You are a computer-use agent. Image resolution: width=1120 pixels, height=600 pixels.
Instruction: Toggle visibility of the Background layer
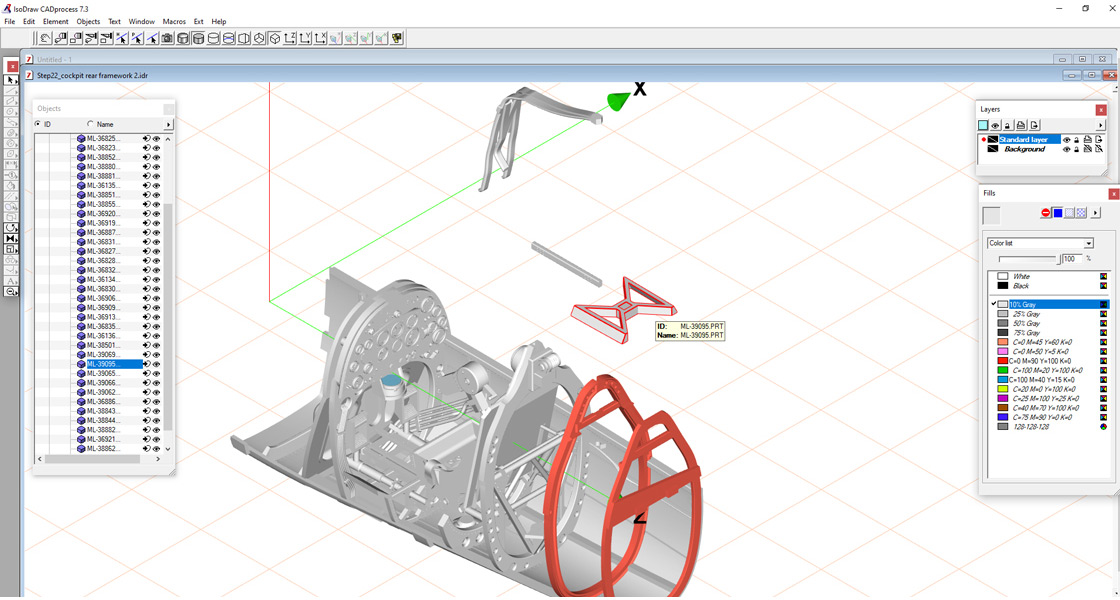click(1066, 149)
